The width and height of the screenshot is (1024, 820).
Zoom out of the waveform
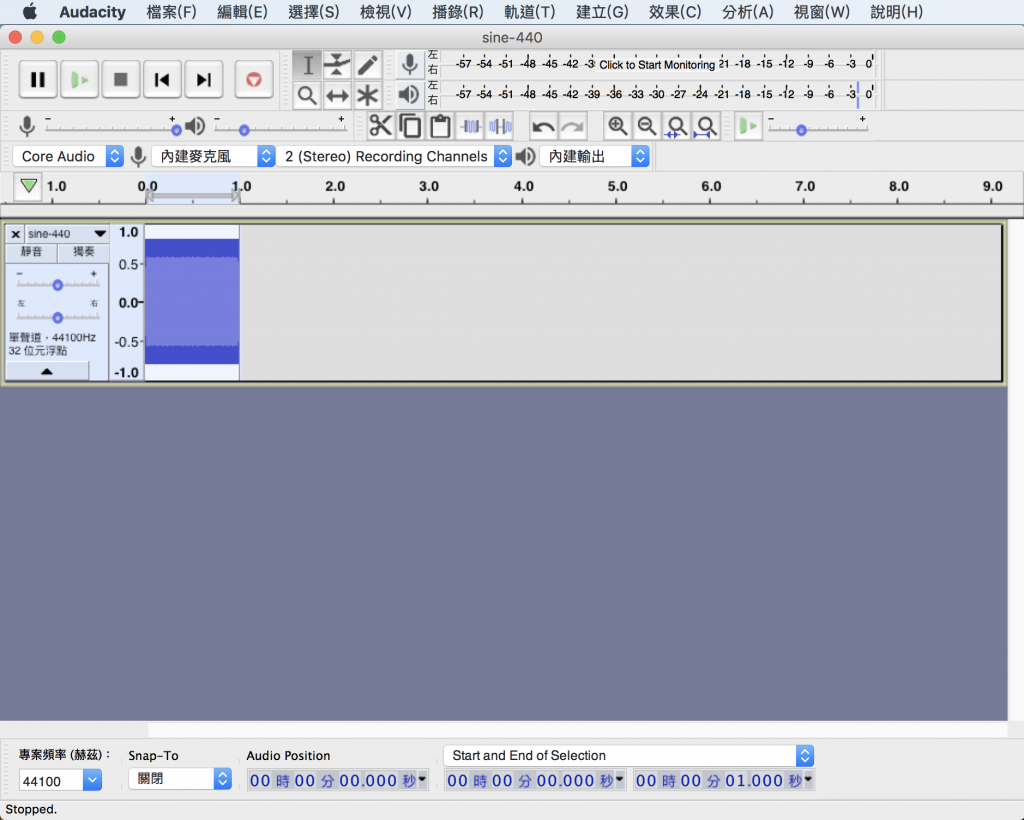647,126
